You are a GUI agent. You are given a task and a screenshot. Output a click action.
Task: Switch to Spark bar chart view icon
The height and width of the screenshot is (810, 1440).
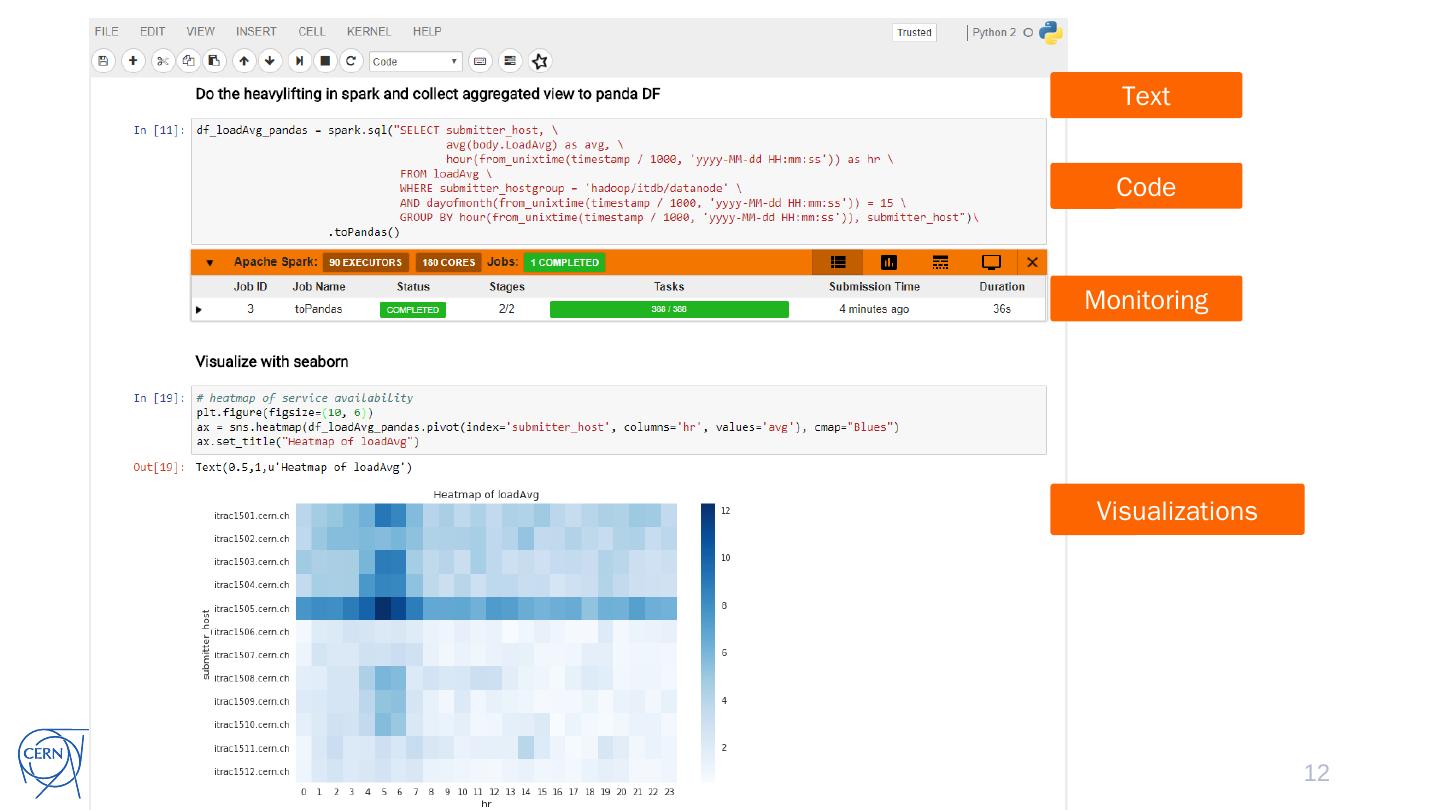(x=889, y=262)
